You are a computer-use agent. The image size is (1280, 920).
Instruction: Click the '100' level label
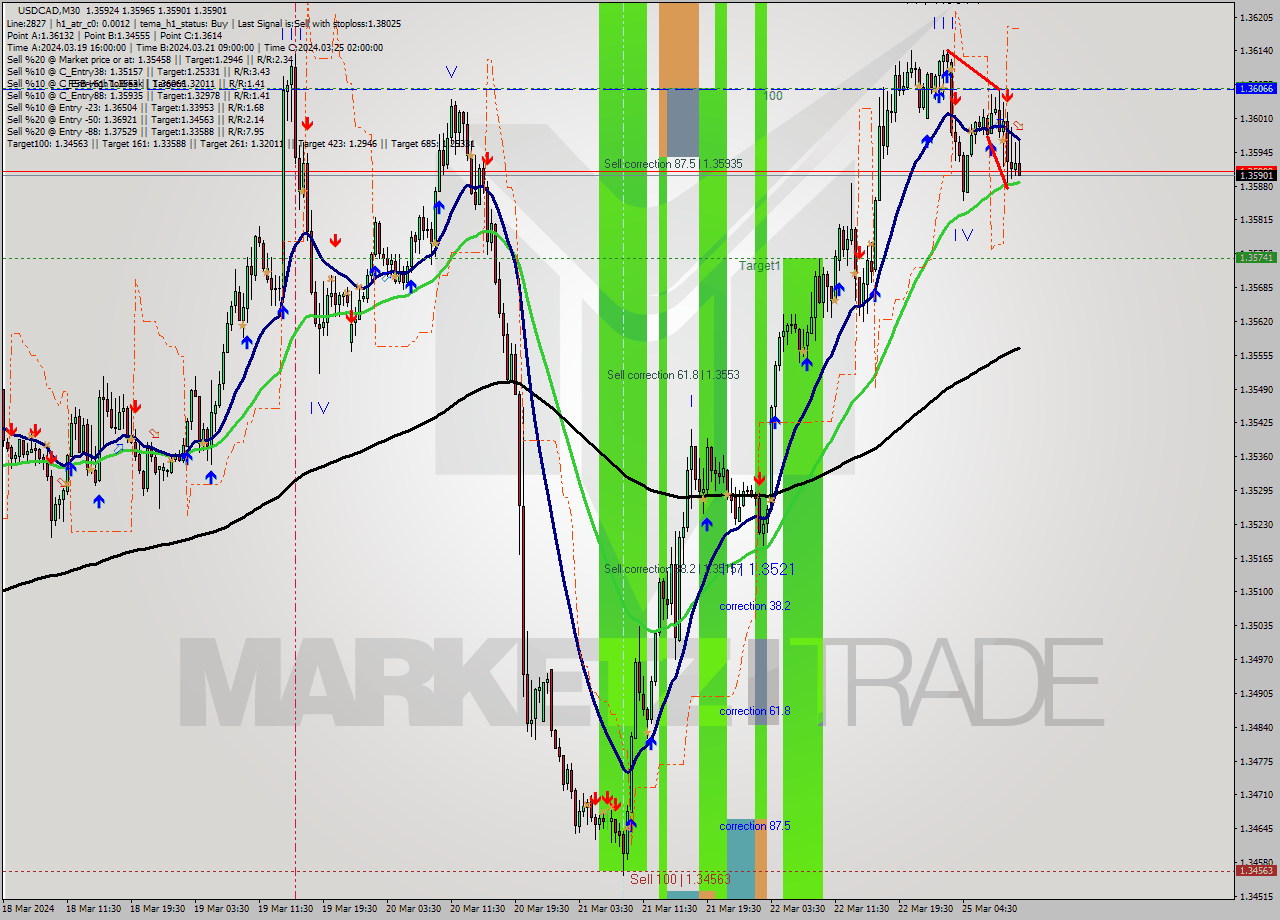773,96
